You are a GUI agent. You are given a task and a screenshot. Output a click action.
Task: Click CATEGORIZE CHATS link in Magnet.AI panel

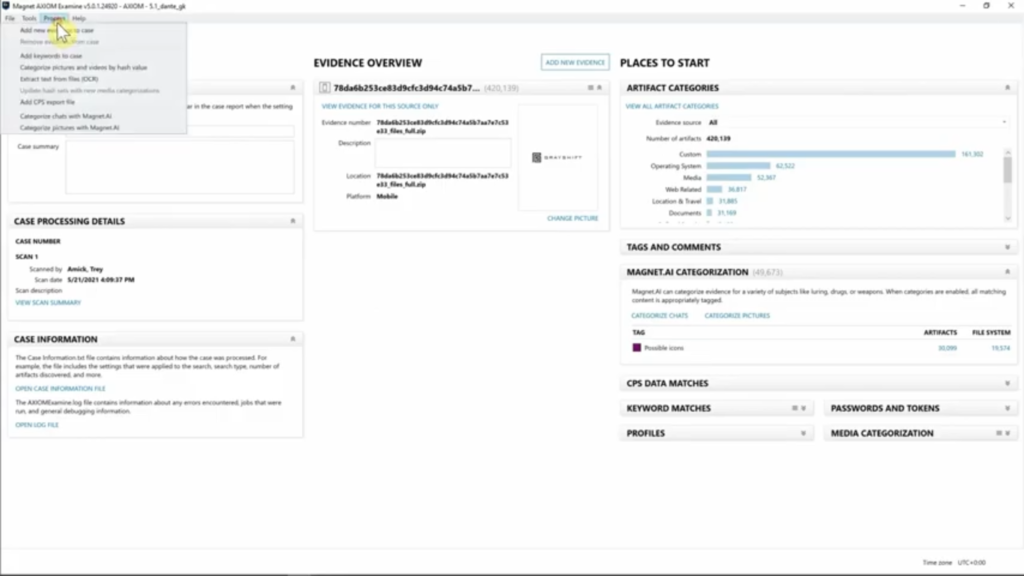click(x=660, y=315)
